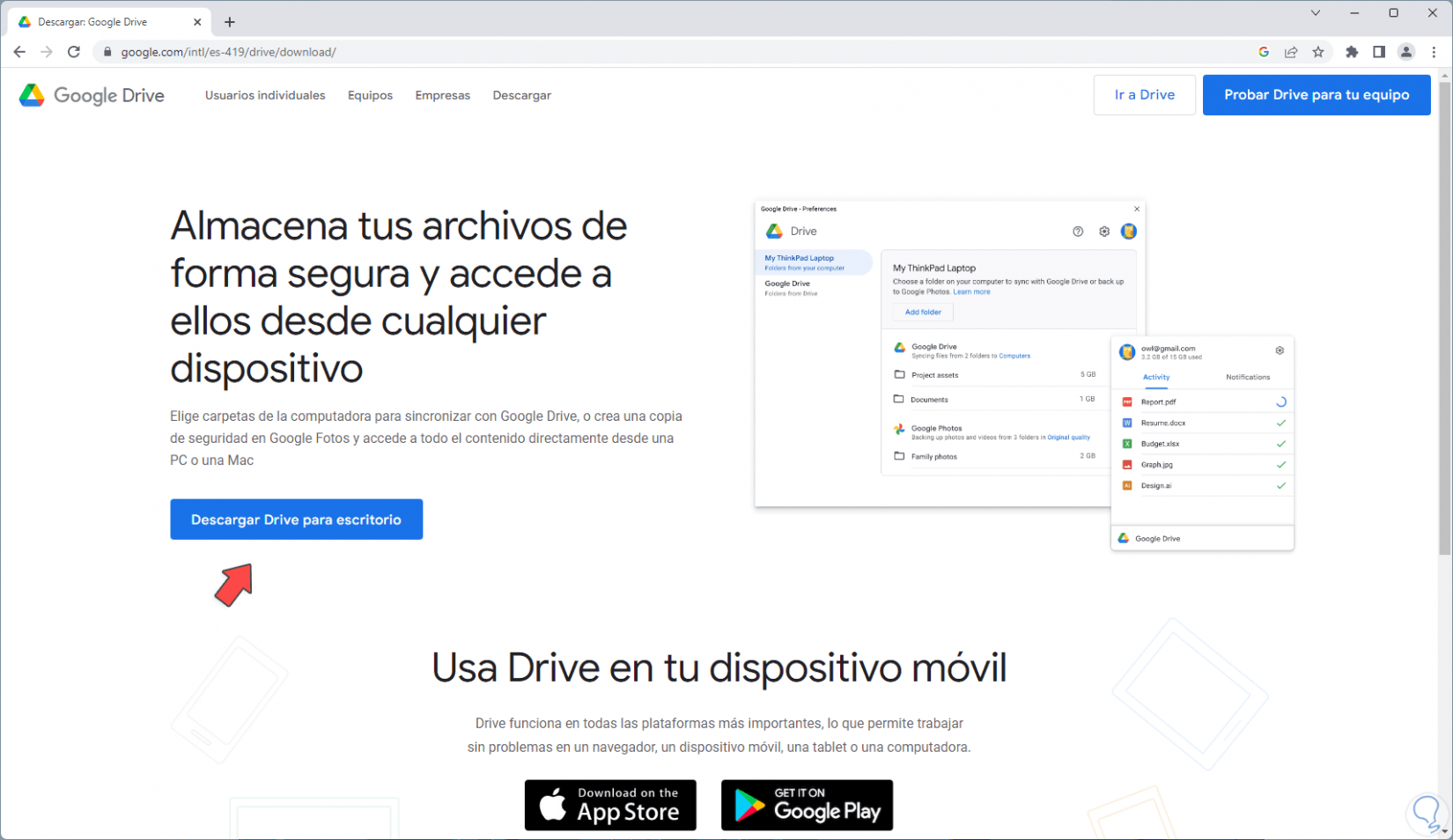Click the heading 'Usa Drive en tu dispositivo móvil'
Image resolution: width=1453 pixels, height=840 pixels.
(x=719, y=667)
